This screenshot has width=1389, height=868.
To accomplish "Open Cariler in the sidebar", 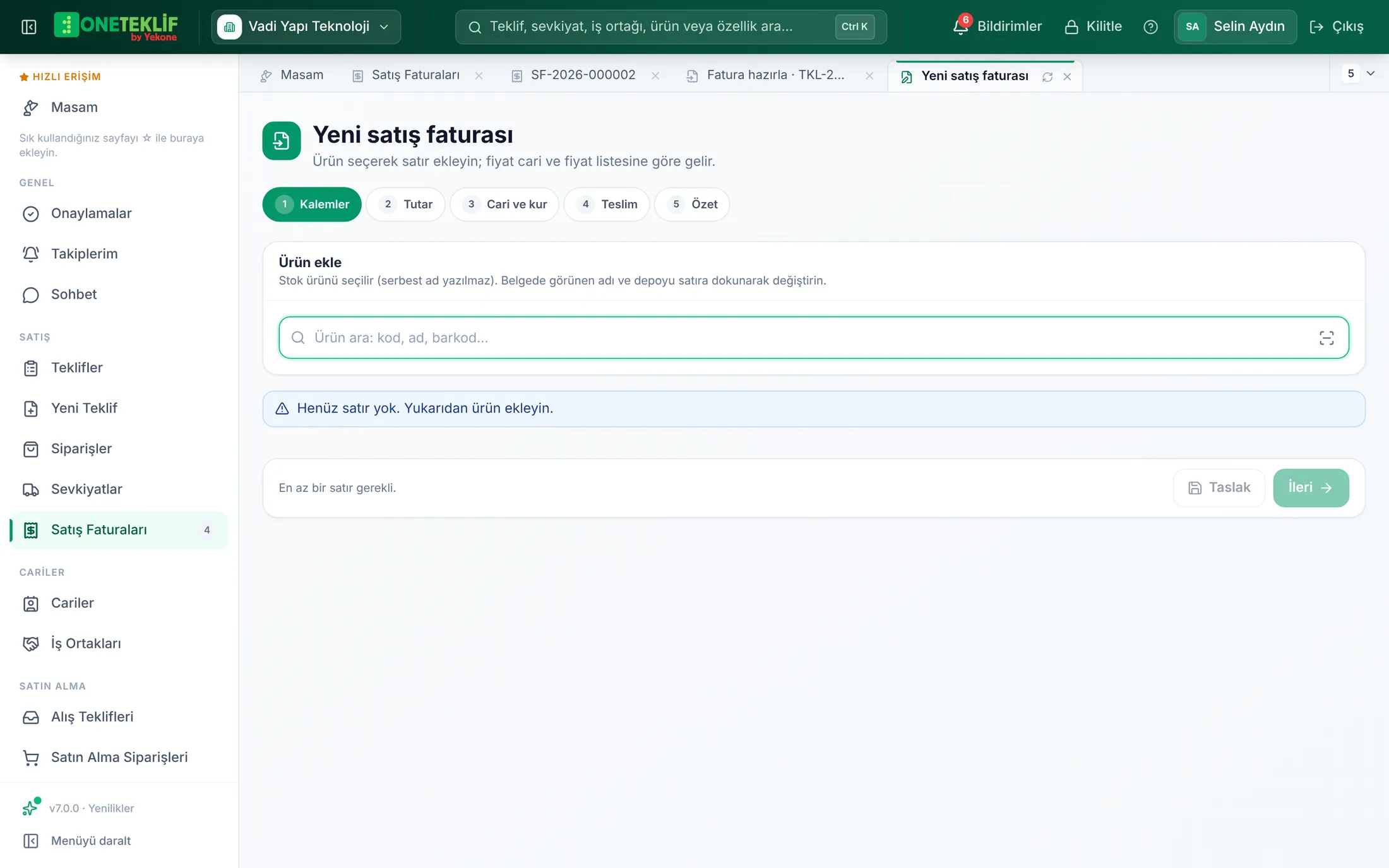I will coord(119,603).
